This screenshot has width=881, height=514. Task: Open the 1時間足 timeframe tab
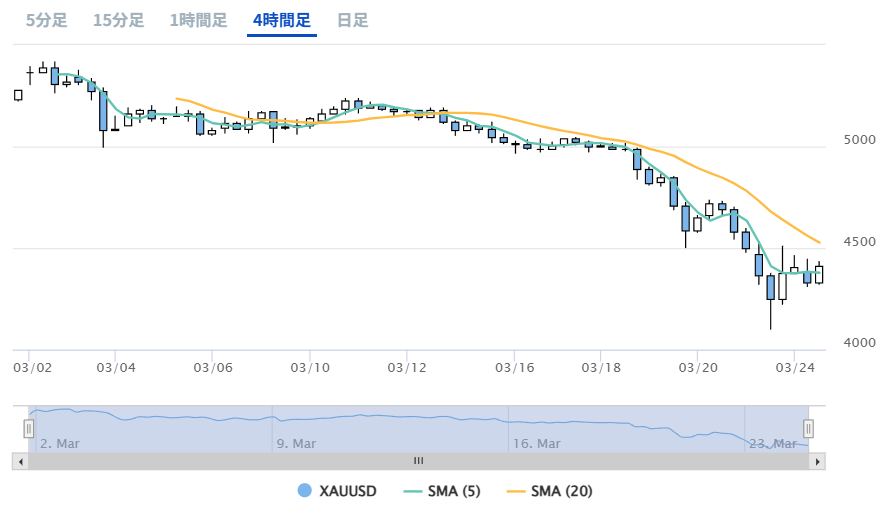click(198, 20)
